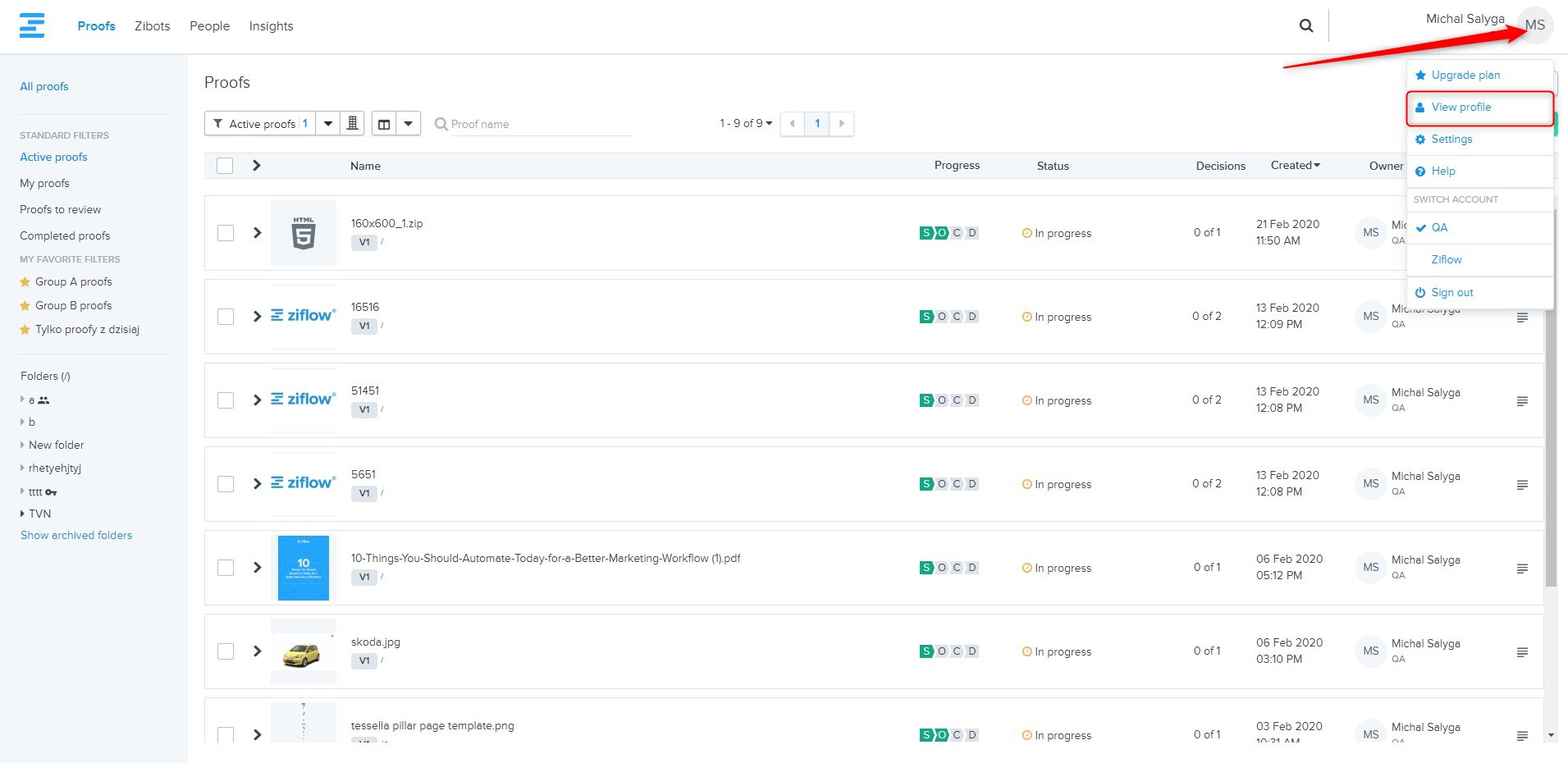1568x763 pixels.
Task: Click the building icon beside filter dropdown
Action: [352, 124]
